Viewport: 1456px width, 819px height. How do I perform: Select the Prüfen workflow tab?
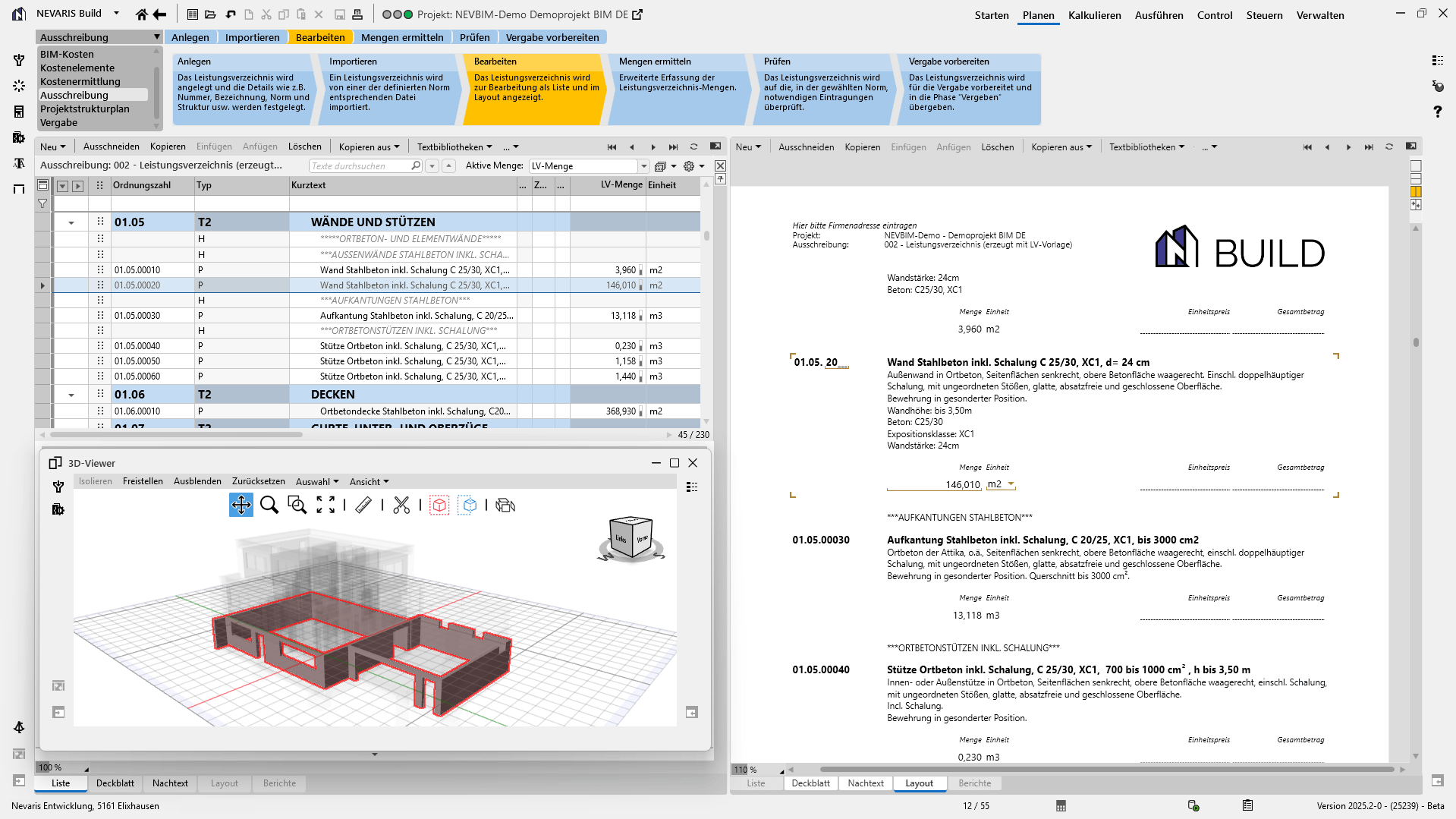click(x=474, y=37)
